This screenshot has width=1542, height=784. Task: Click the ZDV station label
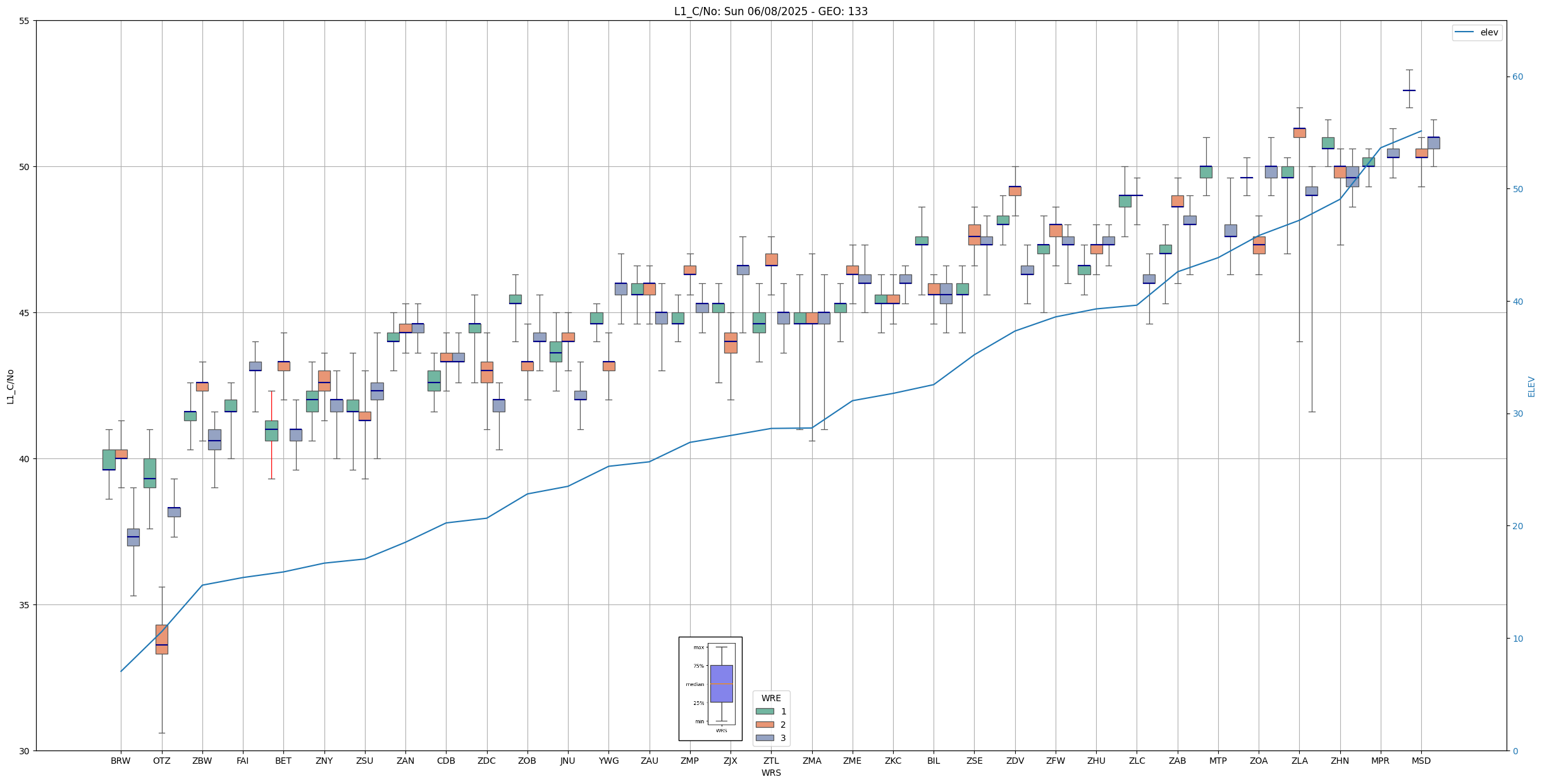click(x=1015, y=761)
